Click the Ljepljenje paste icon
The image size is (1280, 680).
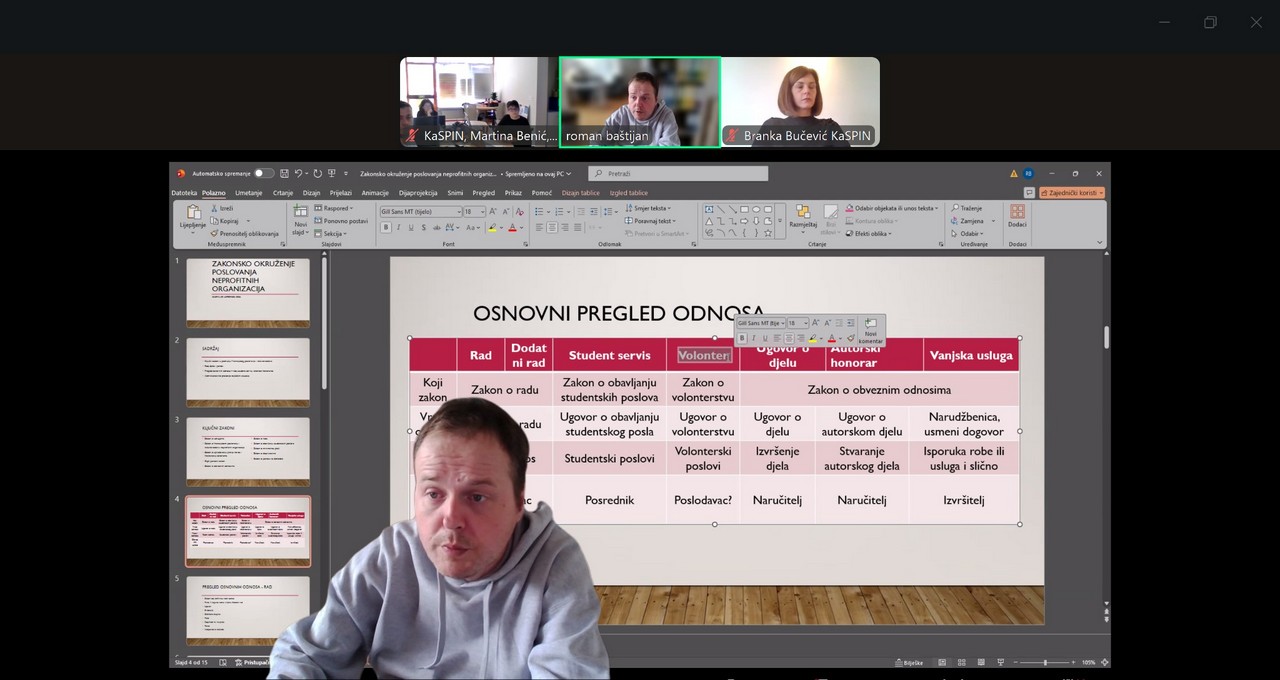click(192, 213)
